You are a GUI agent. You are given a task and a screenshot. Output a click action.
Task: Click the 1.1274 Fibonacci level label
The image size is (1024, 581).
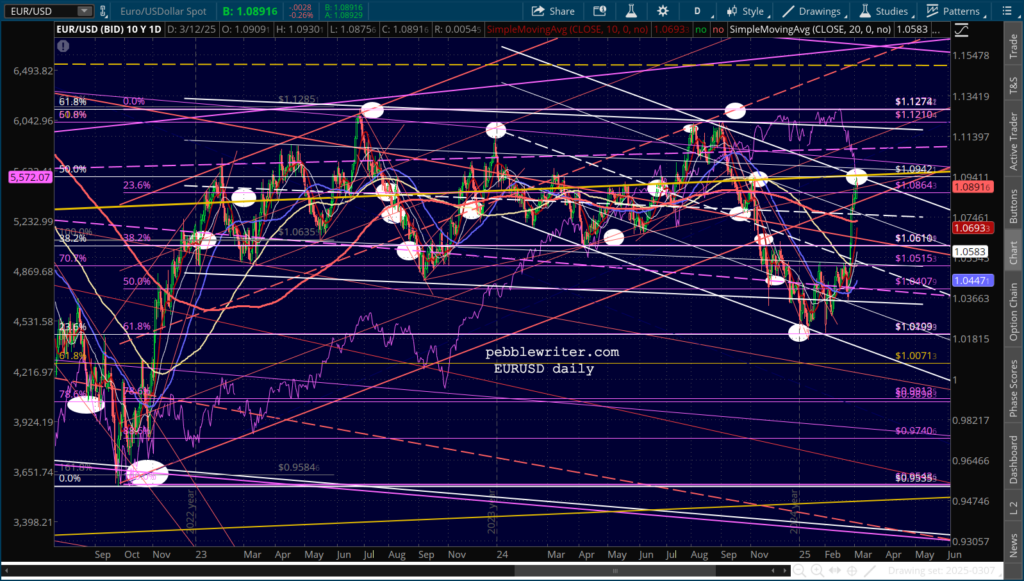(x=916, y=101)
